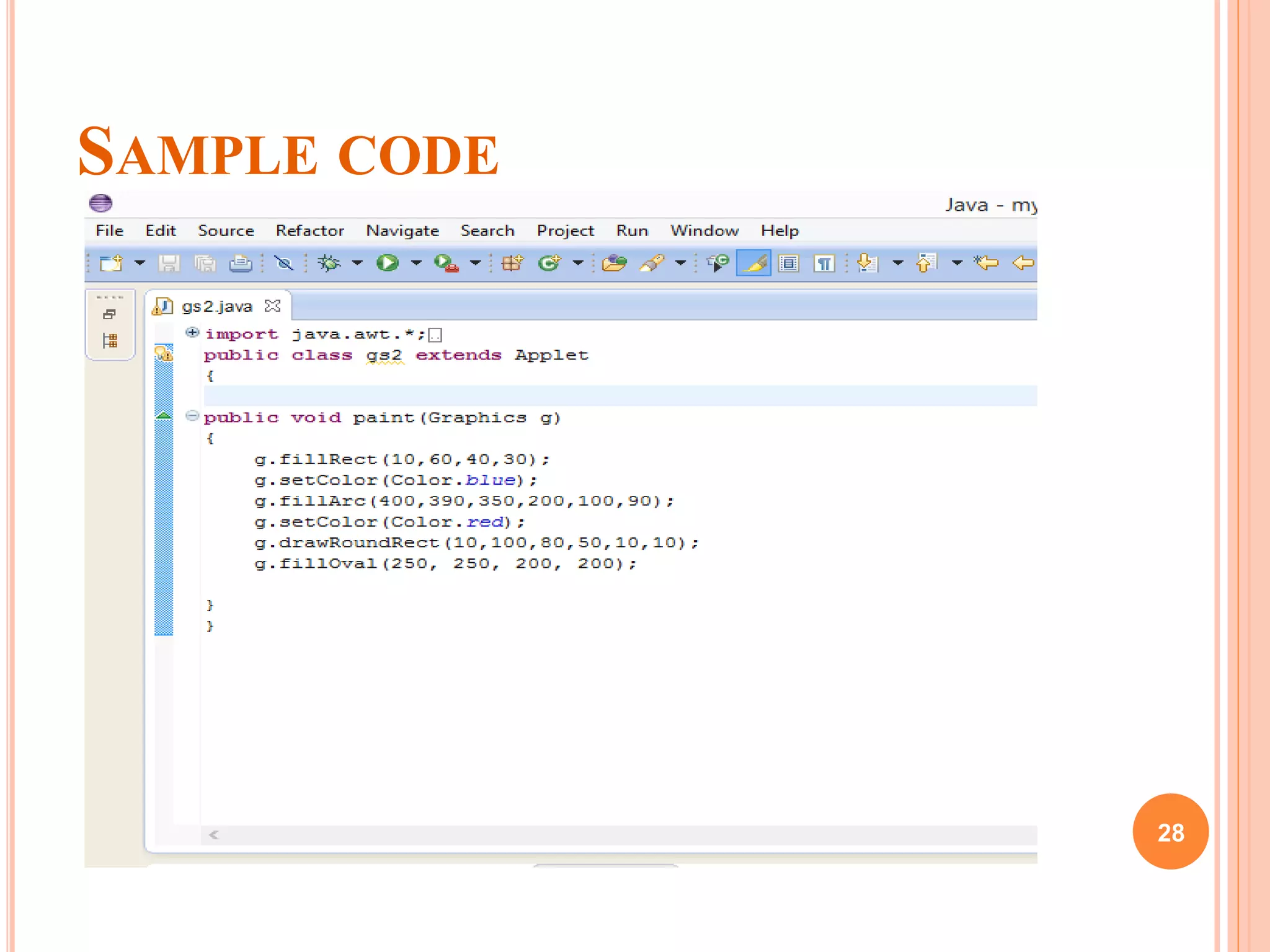Click the text 'g.fillRect(10,60,40,30);'

[x=402, y=460]
